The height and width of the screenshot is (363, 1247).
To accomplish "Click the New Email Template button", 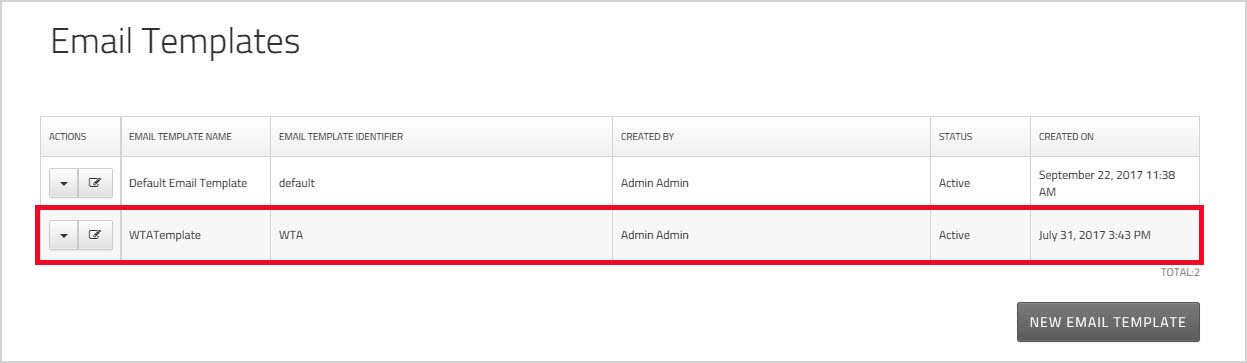I will click(1108, 322).
